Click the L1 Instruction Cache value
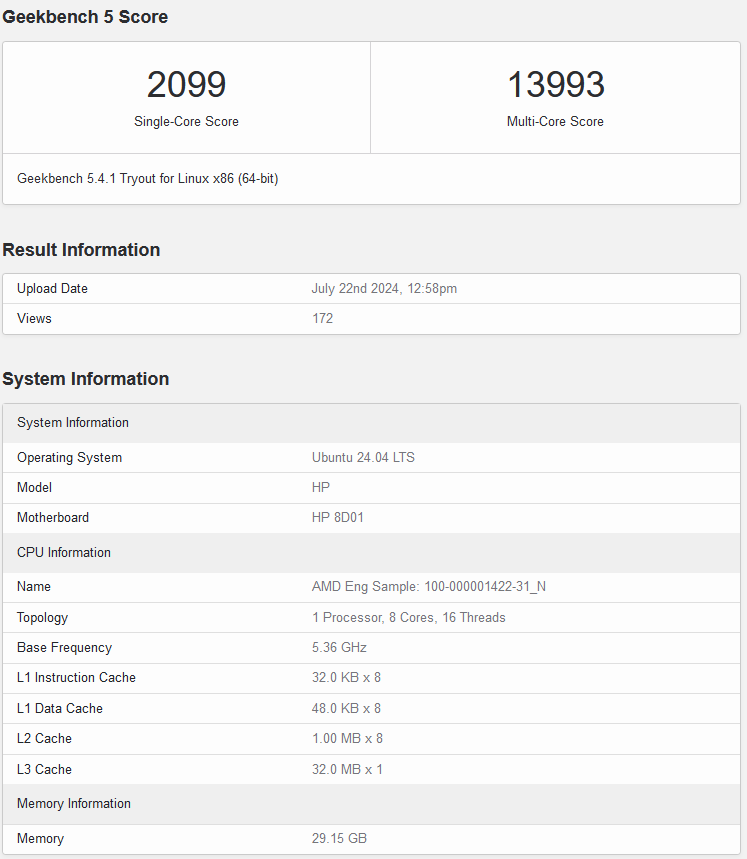747x859 pixels. tap(346, 678)
